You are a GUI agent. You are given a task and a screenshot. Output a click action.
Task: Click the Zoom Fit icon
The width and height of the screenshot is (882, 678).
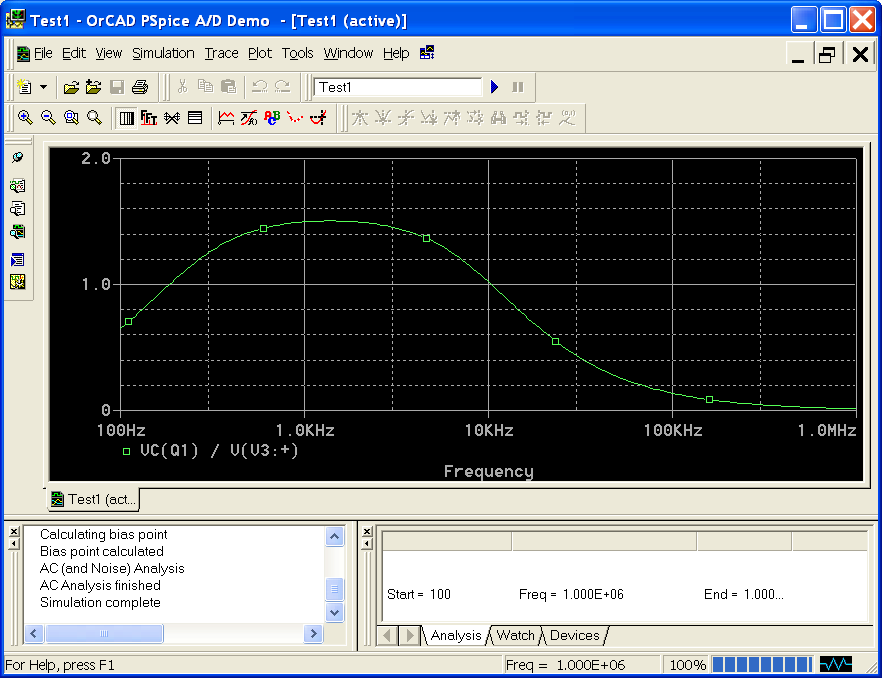(x=94, y=118)
